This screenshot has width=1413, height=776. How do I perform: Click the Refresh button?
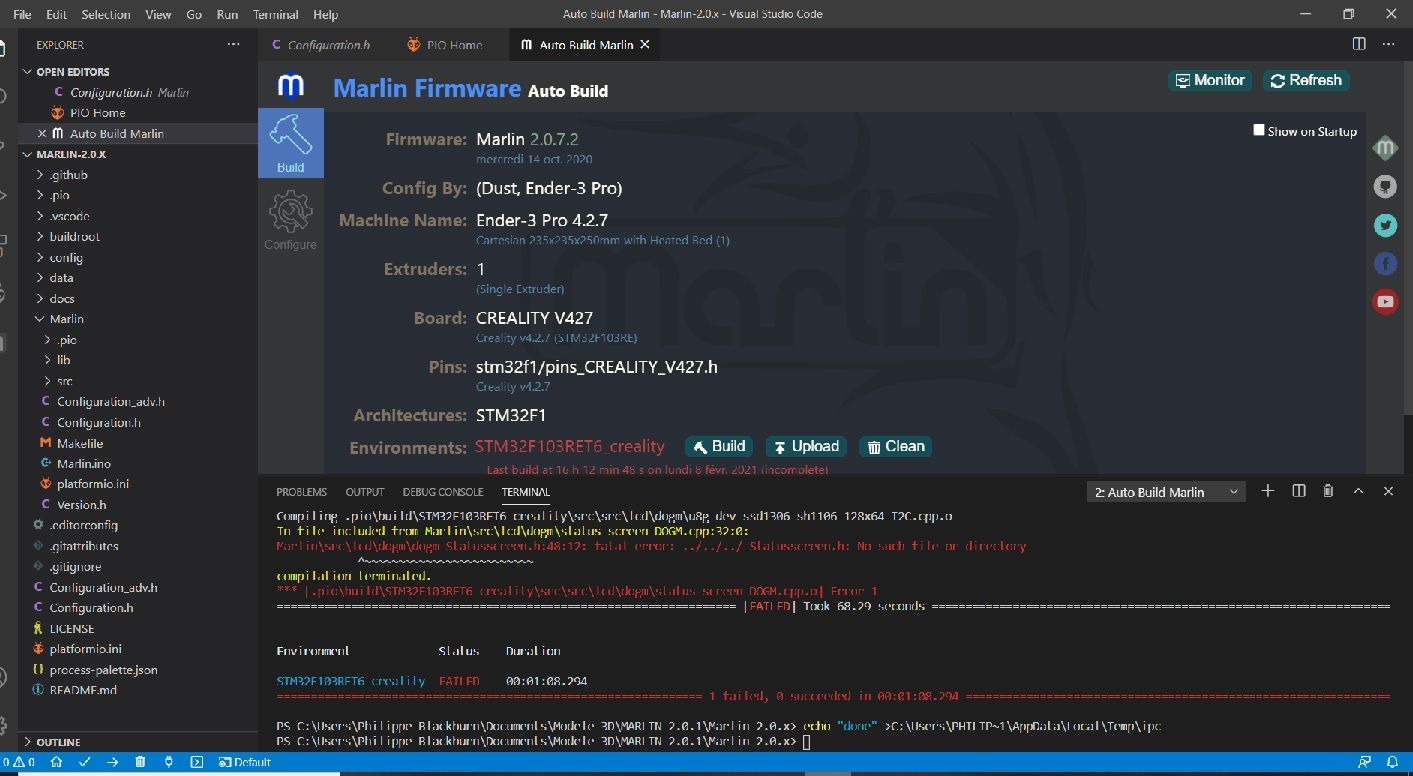(x=1306, y=80)
